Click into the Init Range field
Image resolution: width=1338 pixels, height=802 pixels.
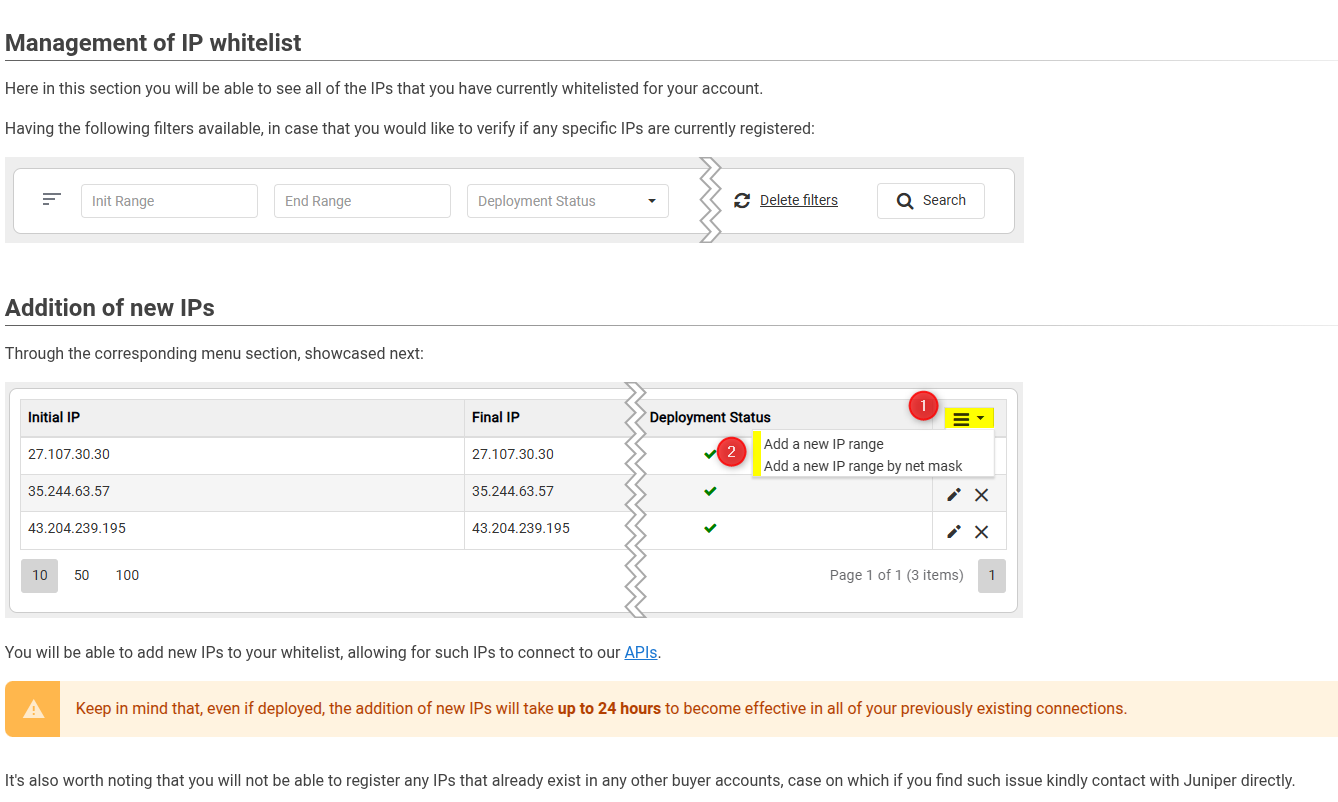coord(169,201)
